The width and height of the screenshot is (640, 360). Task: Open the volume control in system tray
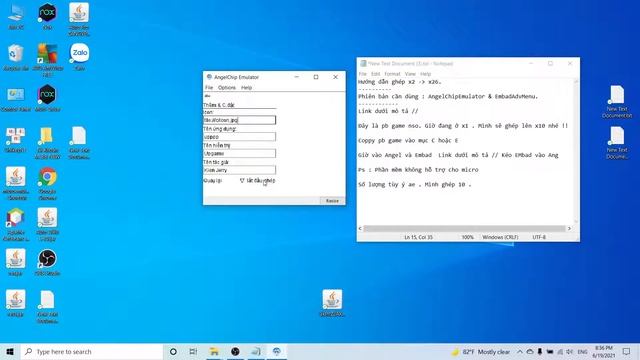569,351
